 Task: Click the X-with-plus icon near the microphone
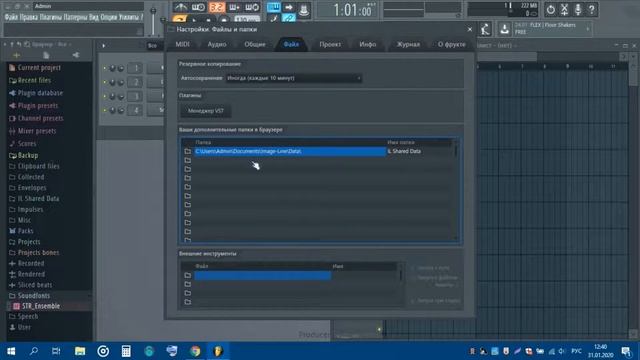click(x=564, y=9)
